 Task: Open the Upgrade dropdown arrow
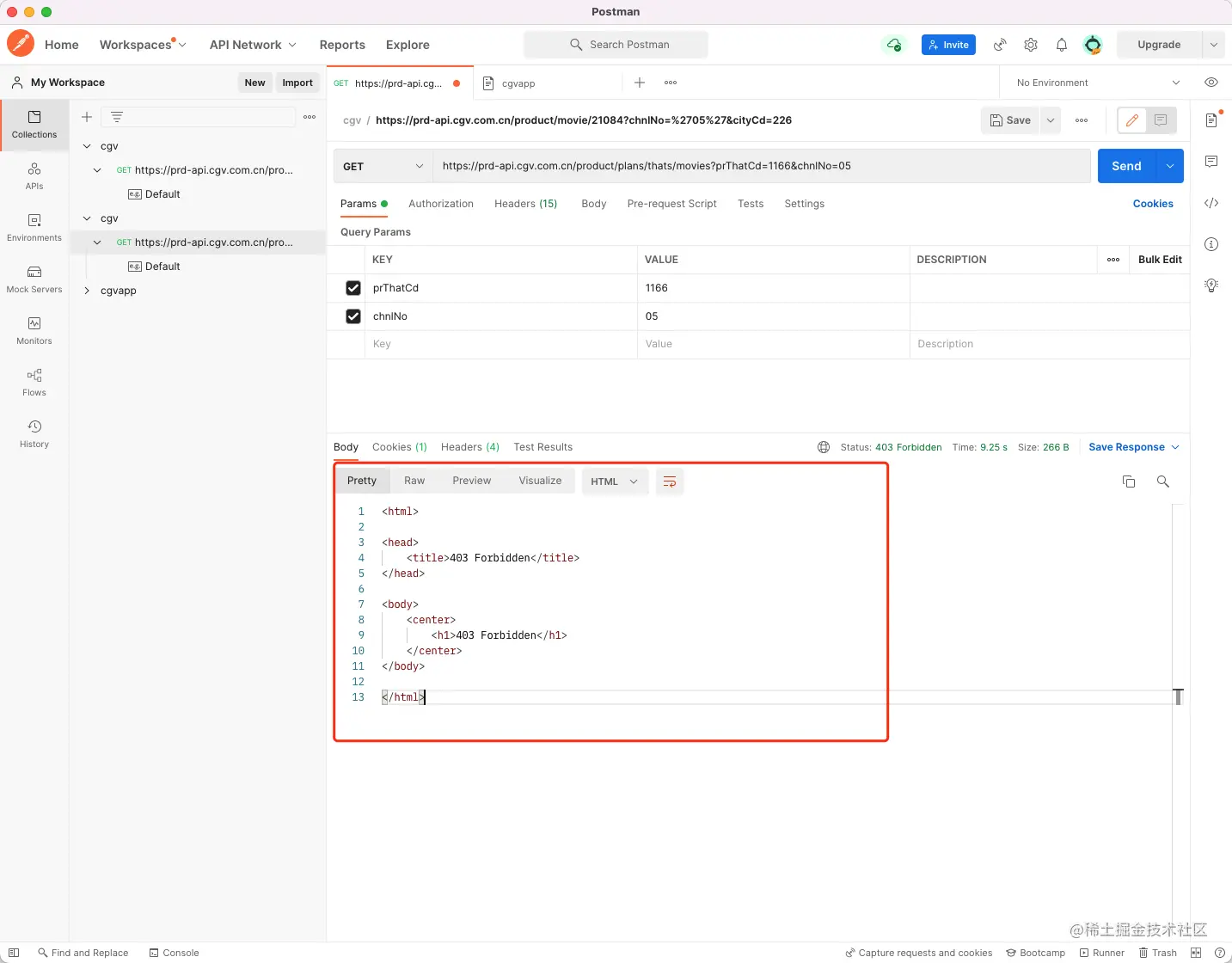tap(1214, 45)
